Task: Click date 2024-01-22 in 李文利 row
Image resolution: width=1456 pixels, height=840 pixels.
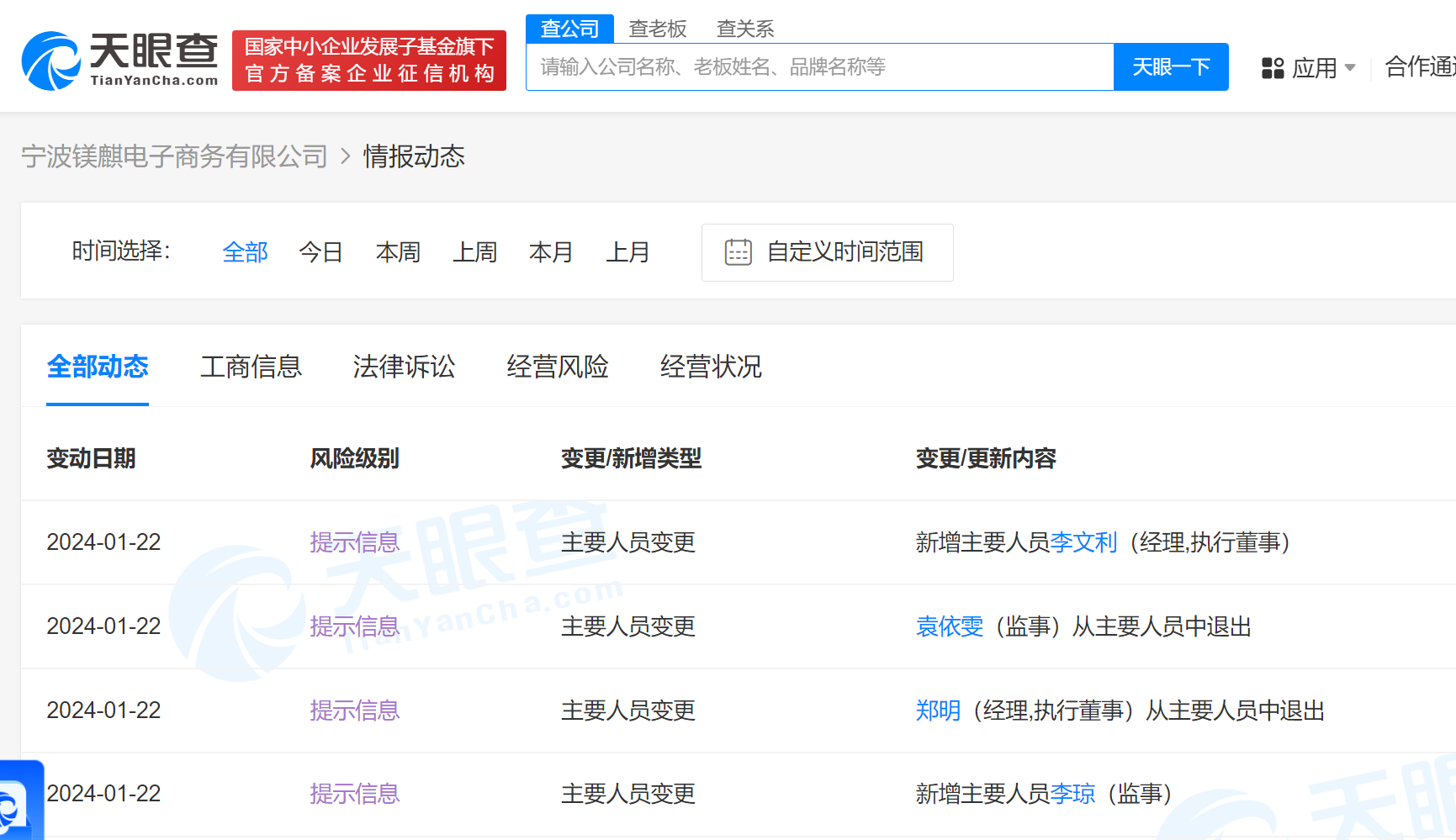Action: click(103, 542)
